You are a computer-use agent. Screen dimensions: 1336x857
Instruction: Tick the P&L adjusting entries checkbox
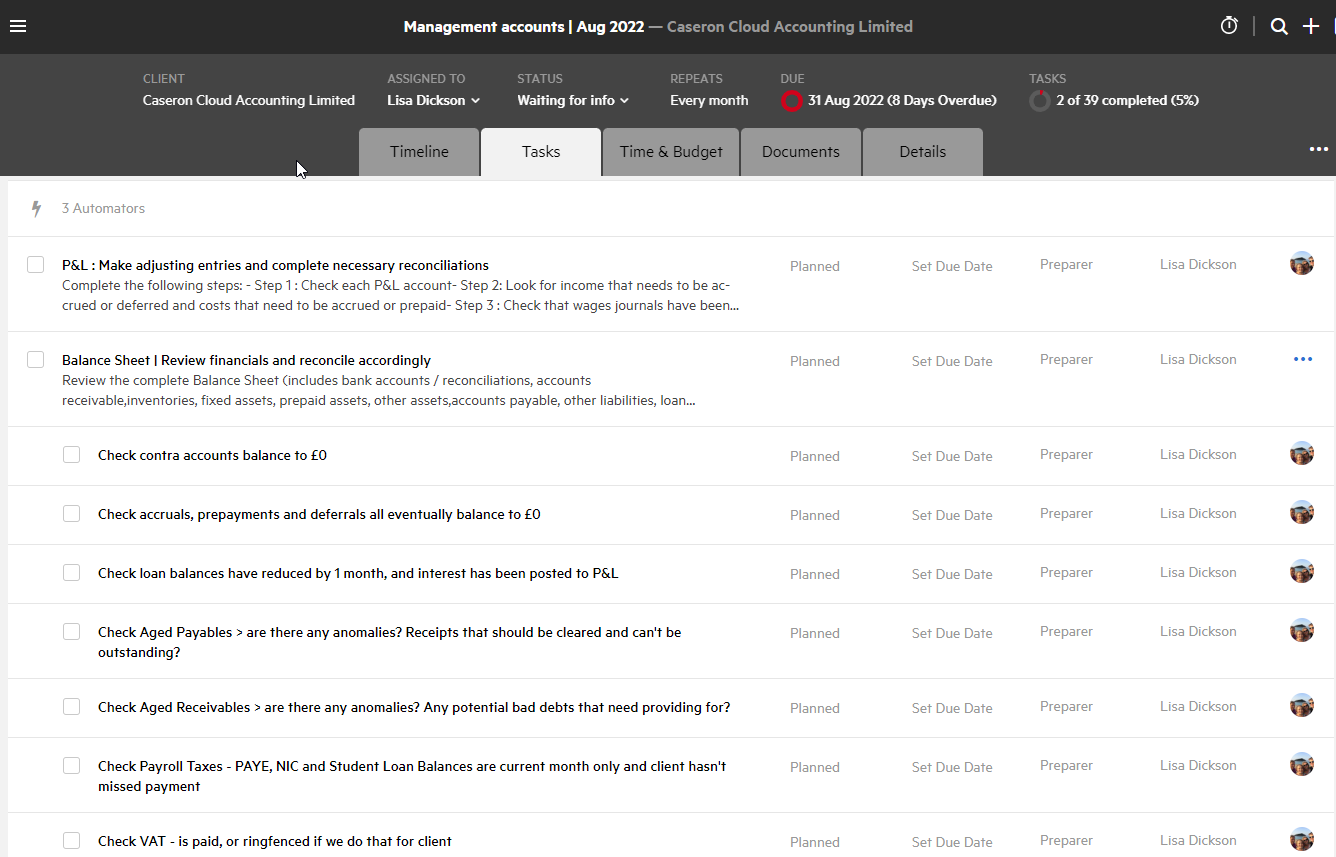[x=36, y=265]
